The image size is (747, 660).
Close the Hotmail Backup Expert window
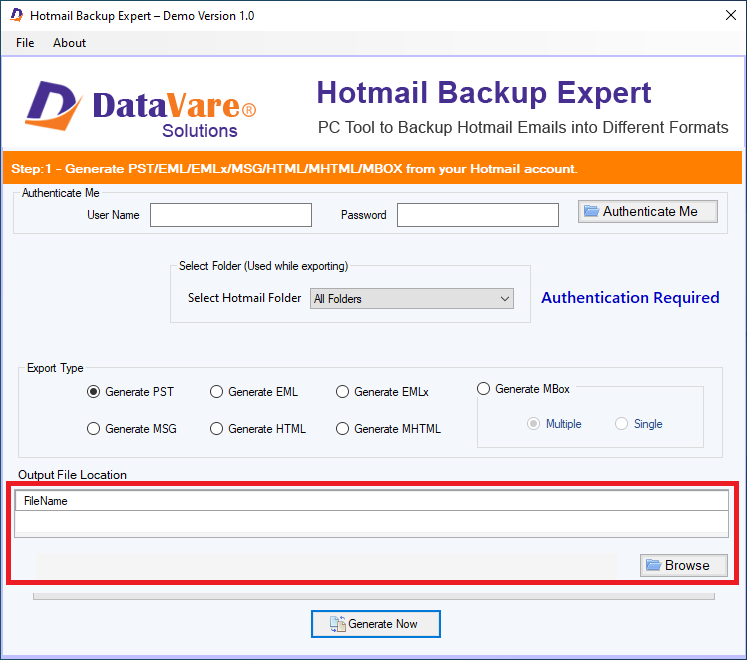click(x=730, y=15)
